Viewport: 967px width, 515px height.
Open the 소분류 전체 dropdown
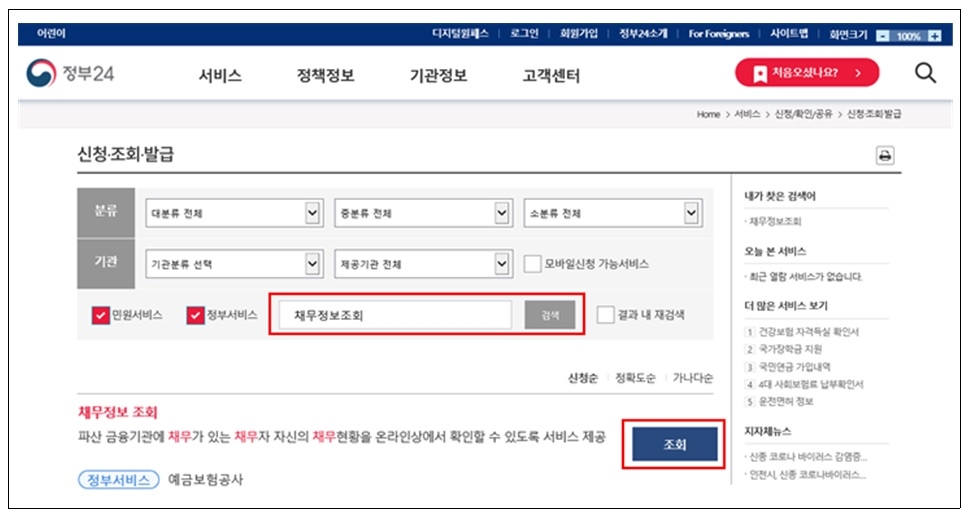[x=612, y=213]
